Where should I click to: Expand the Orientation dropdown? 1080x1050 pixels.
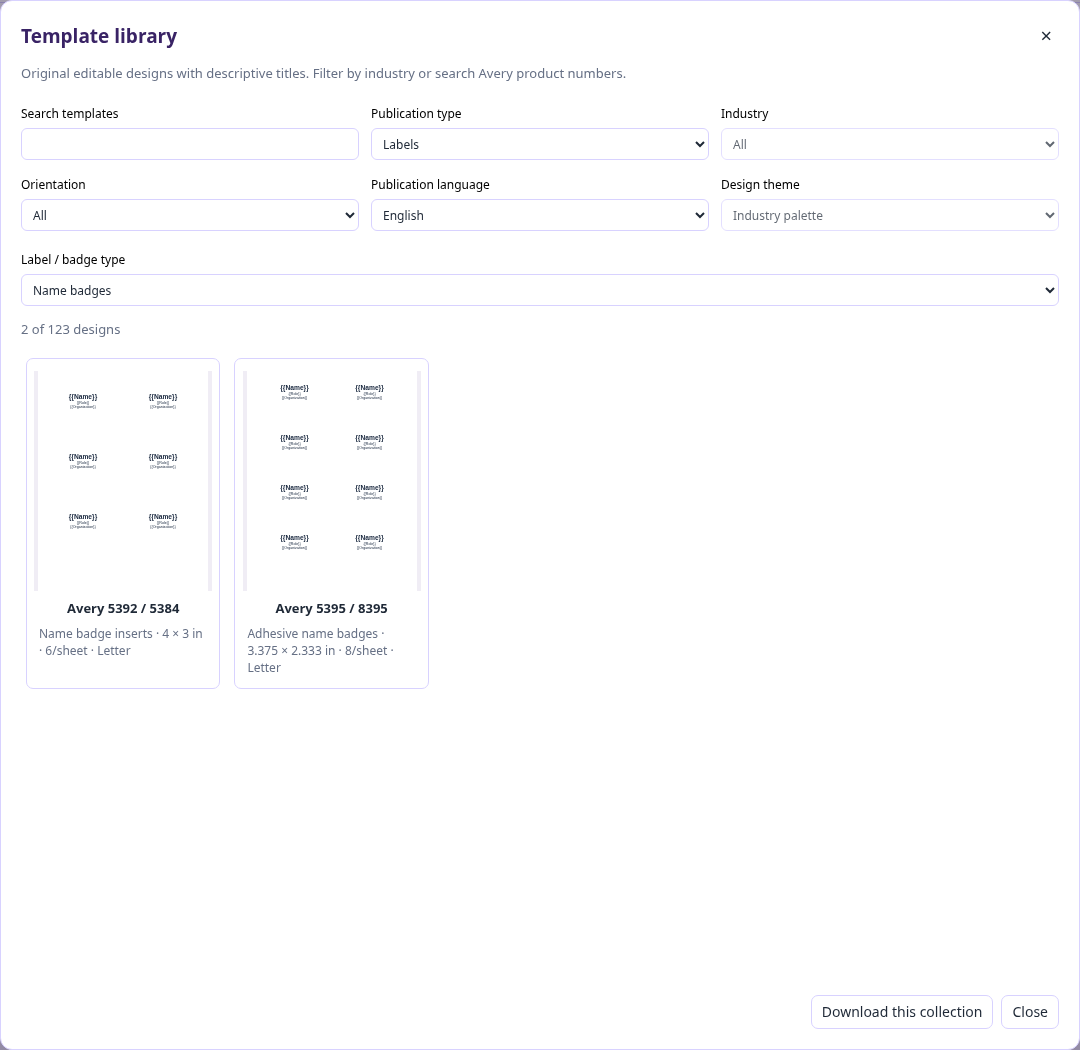189,215
